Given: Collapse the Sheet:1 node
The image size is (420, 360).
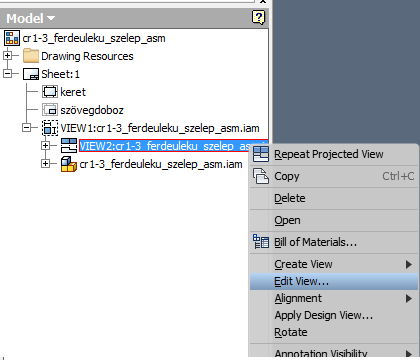Looking at the screenshot, I should click(7, 74).
